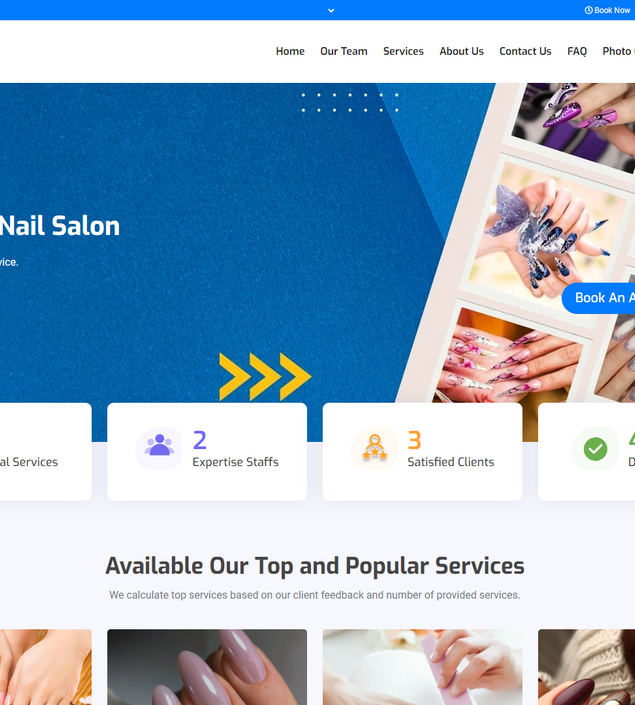
Task: Expand the top bar chevron dropdown
Action: coord(331,10)
